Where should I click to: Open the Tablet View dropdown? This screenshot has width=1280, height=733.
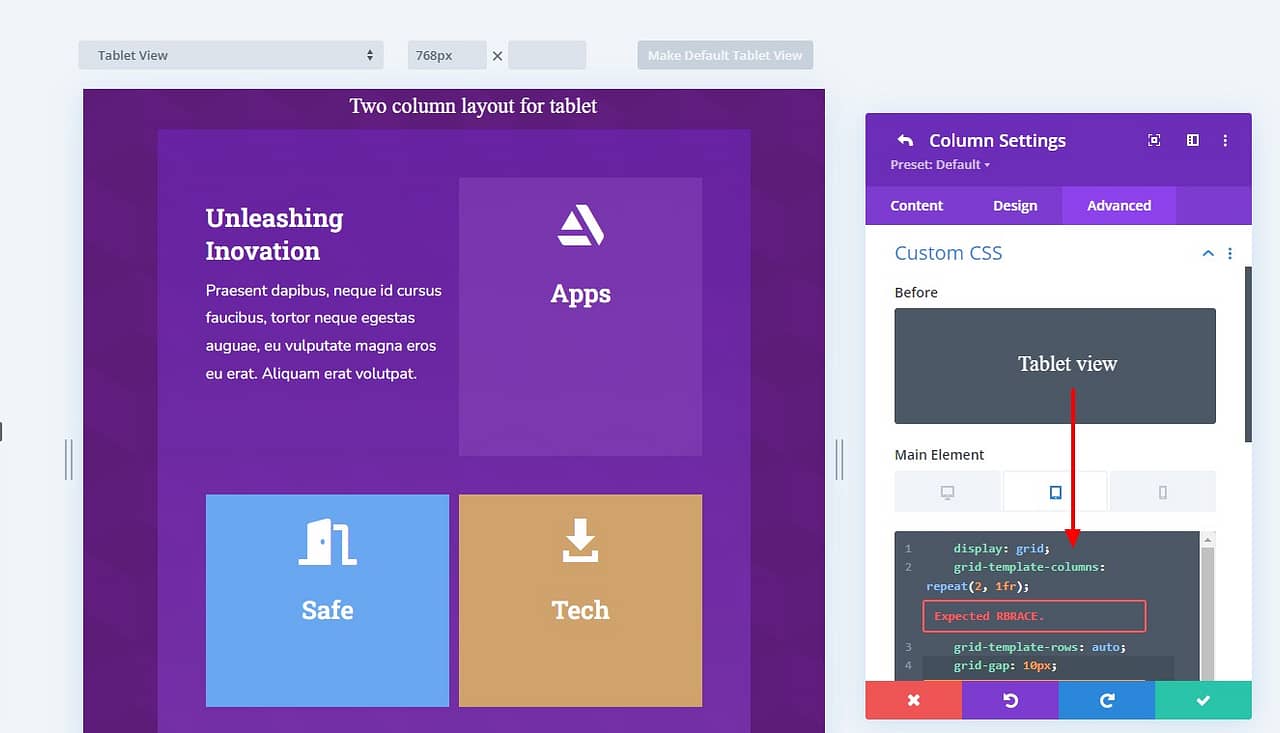tap(231, 55)
